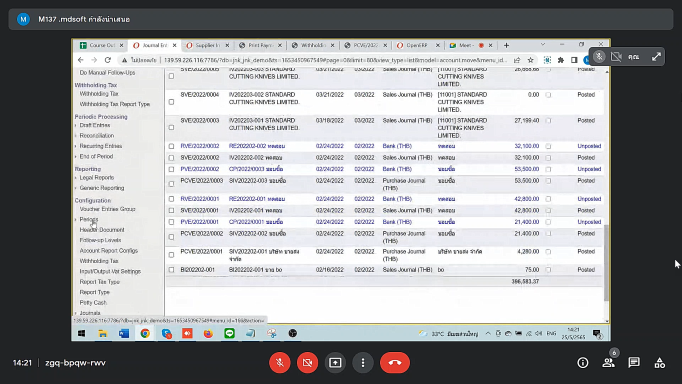Check row RVE/2022/0002 checkbox
Viewport: 682px width, 384px height.
[x=171, y=146]
